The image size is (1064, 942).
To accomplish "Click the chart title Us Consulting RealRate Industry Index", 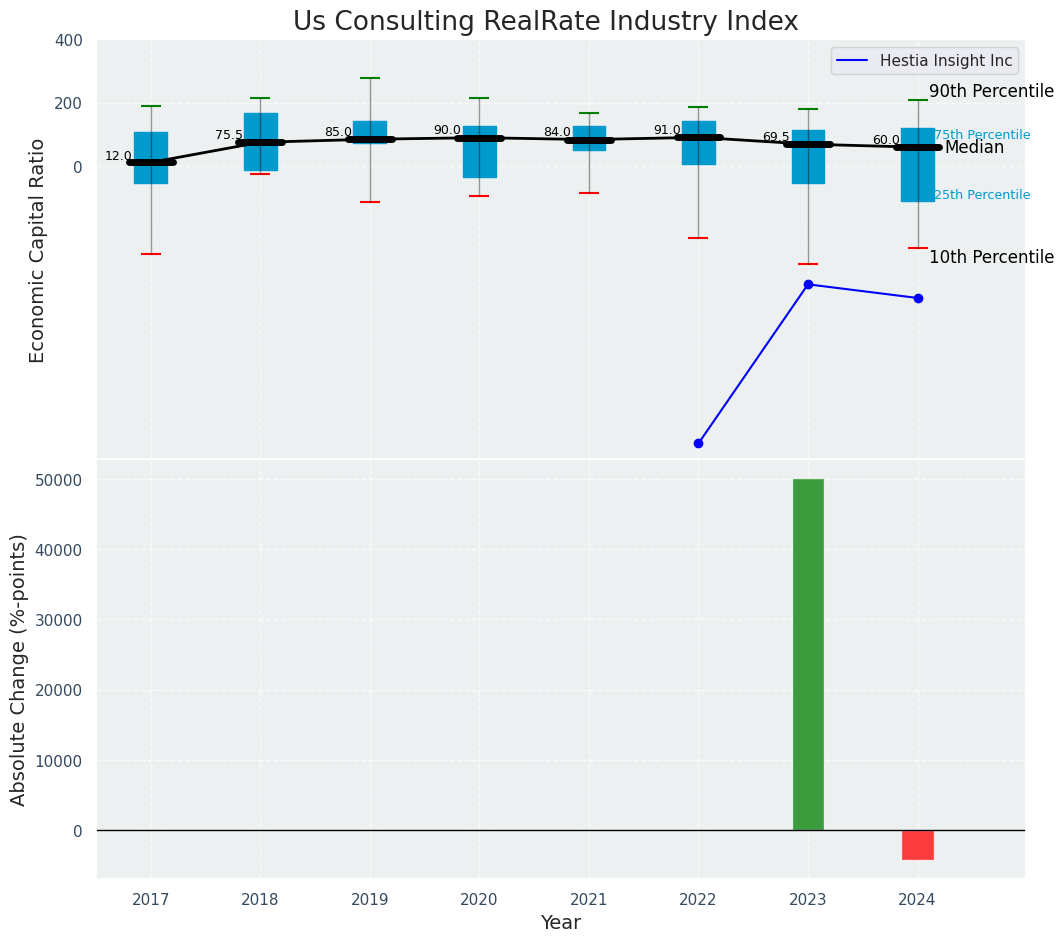I will tap(545, 22).
